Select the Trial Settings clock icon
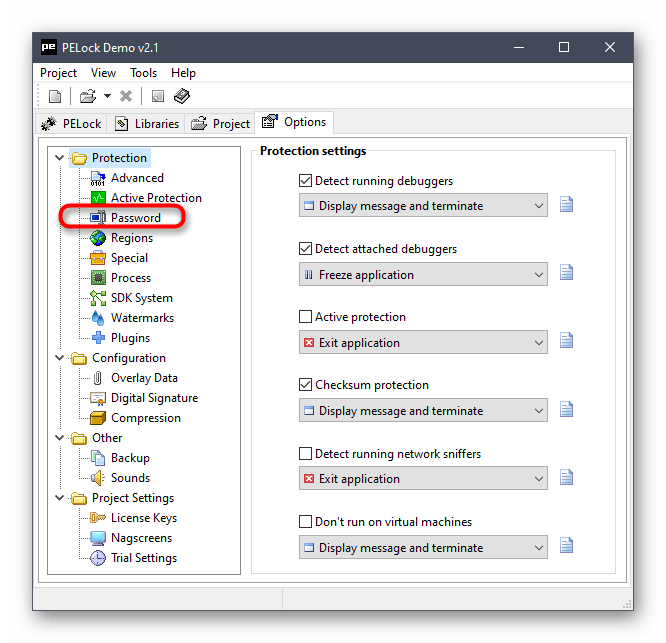 pos(98,558)
